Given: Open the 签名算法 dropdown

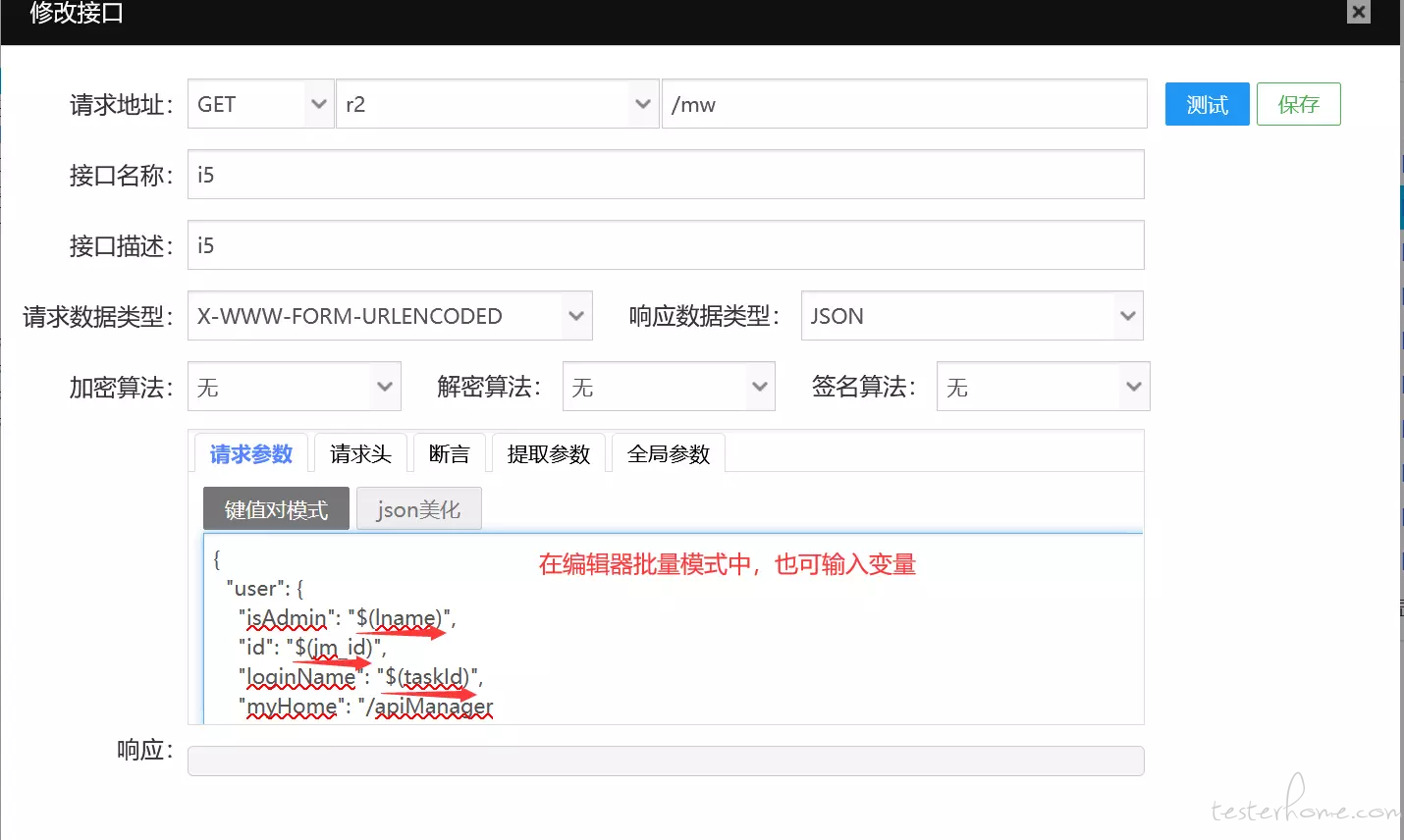Looking at the screenshot, I should pyautogui.click(x=1043, y=387).
